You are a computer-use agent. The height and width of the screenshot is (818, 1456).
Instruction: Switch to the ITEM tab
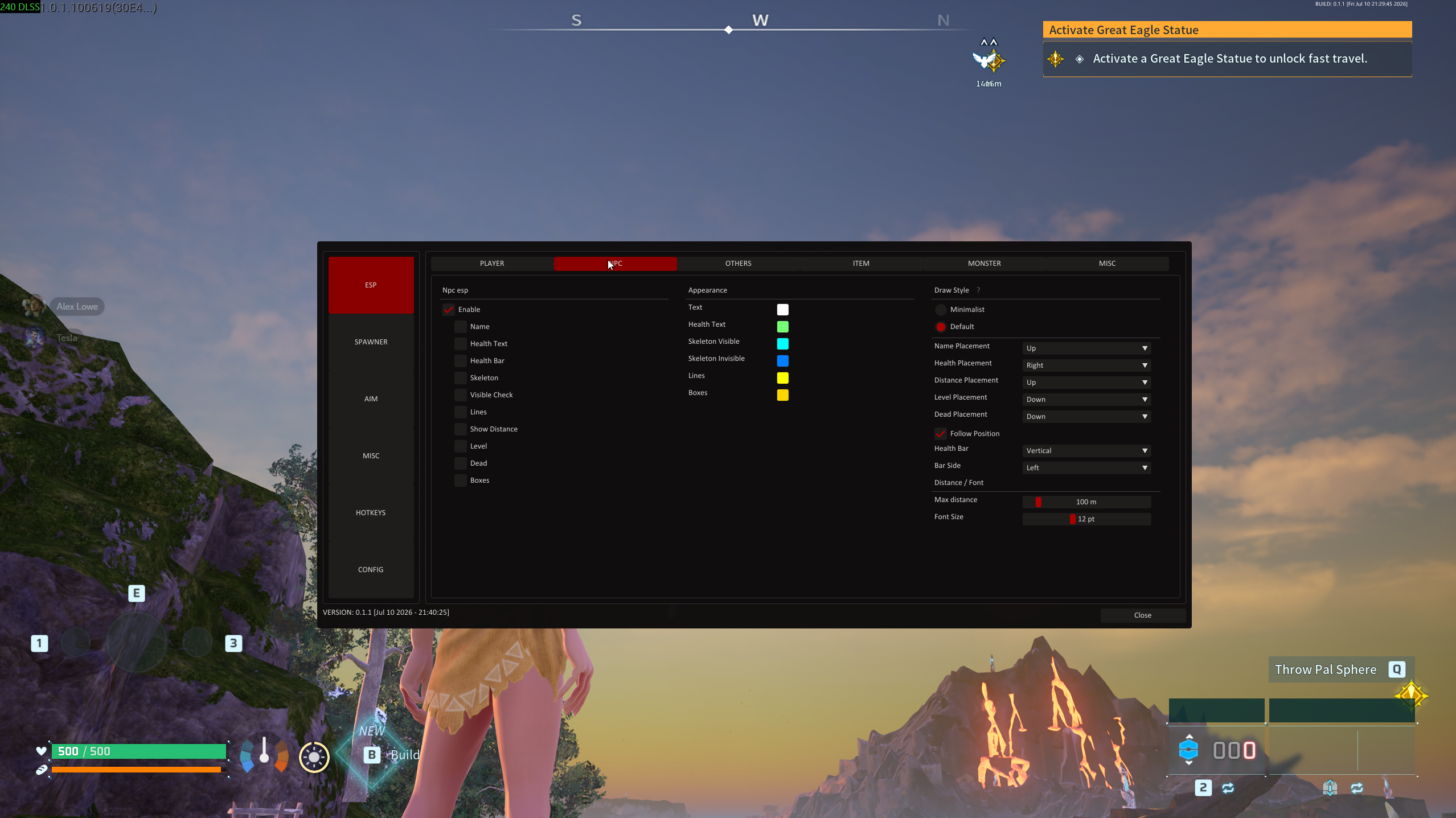[861, 264]
